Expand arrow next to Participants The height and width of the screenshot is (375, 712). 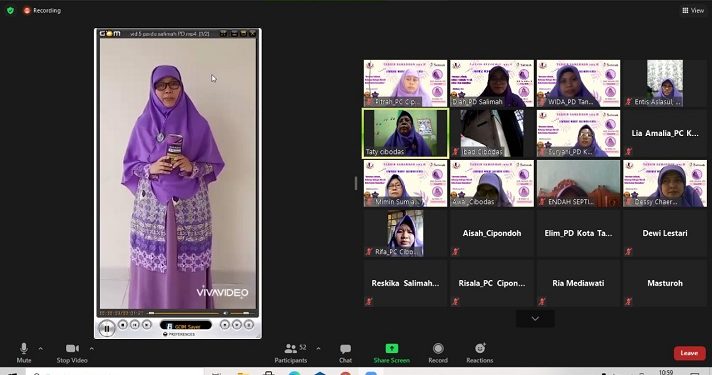(318, 348)
